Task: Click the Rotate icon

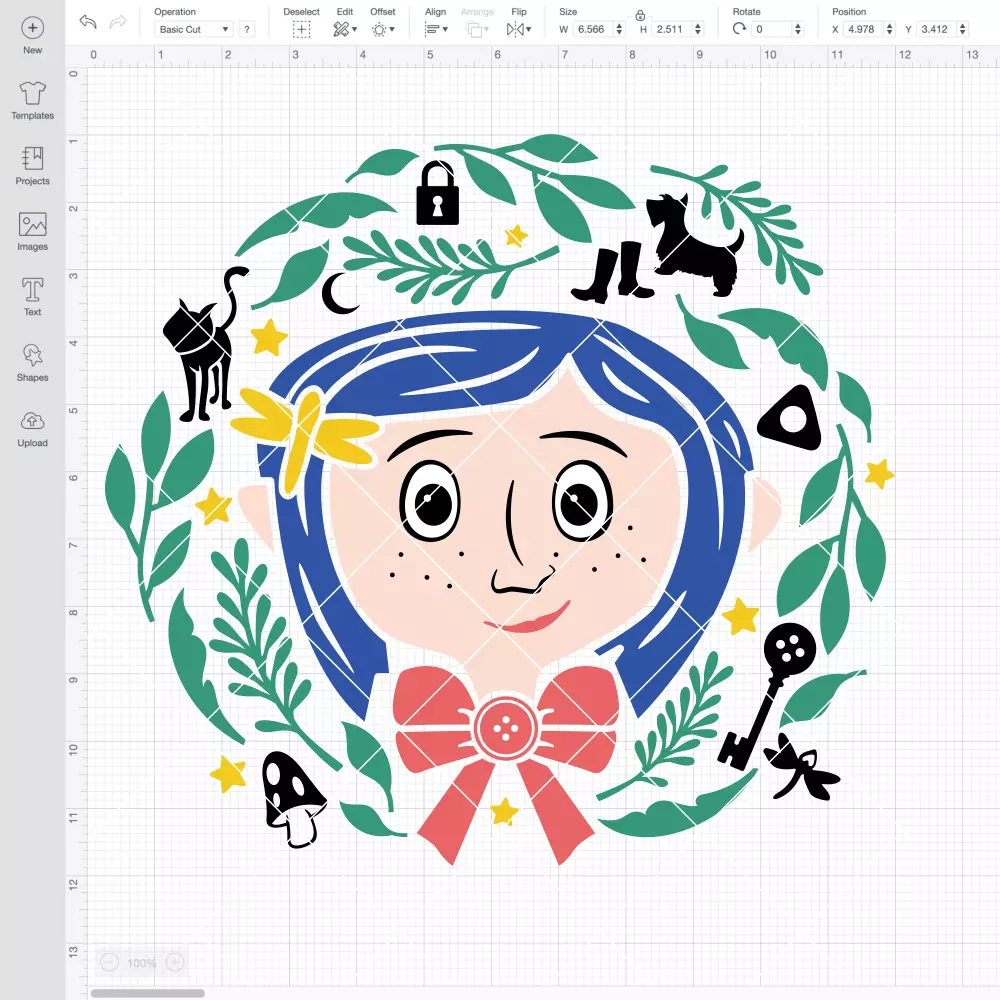Action: (x=739, y=29)
